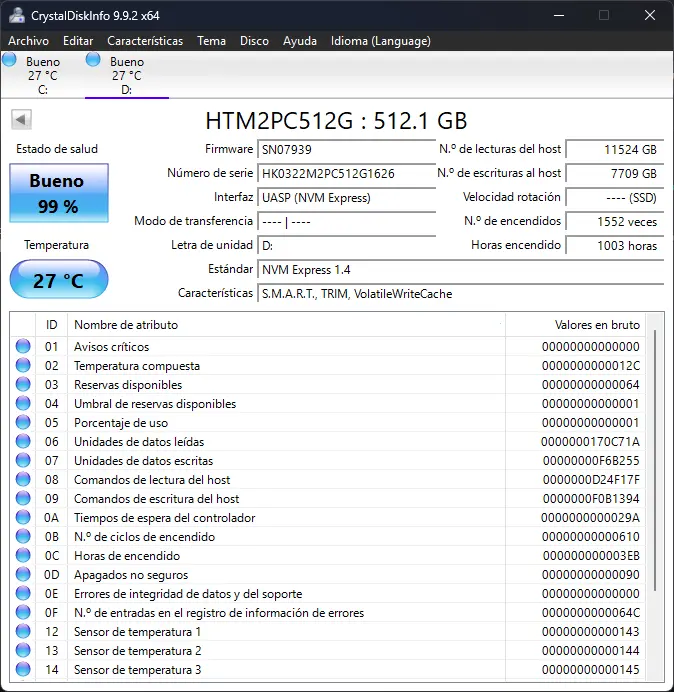This screenshot has height=692, width=674.
Task: Open the Ayuda menu
Action: (x=300, y=41)
